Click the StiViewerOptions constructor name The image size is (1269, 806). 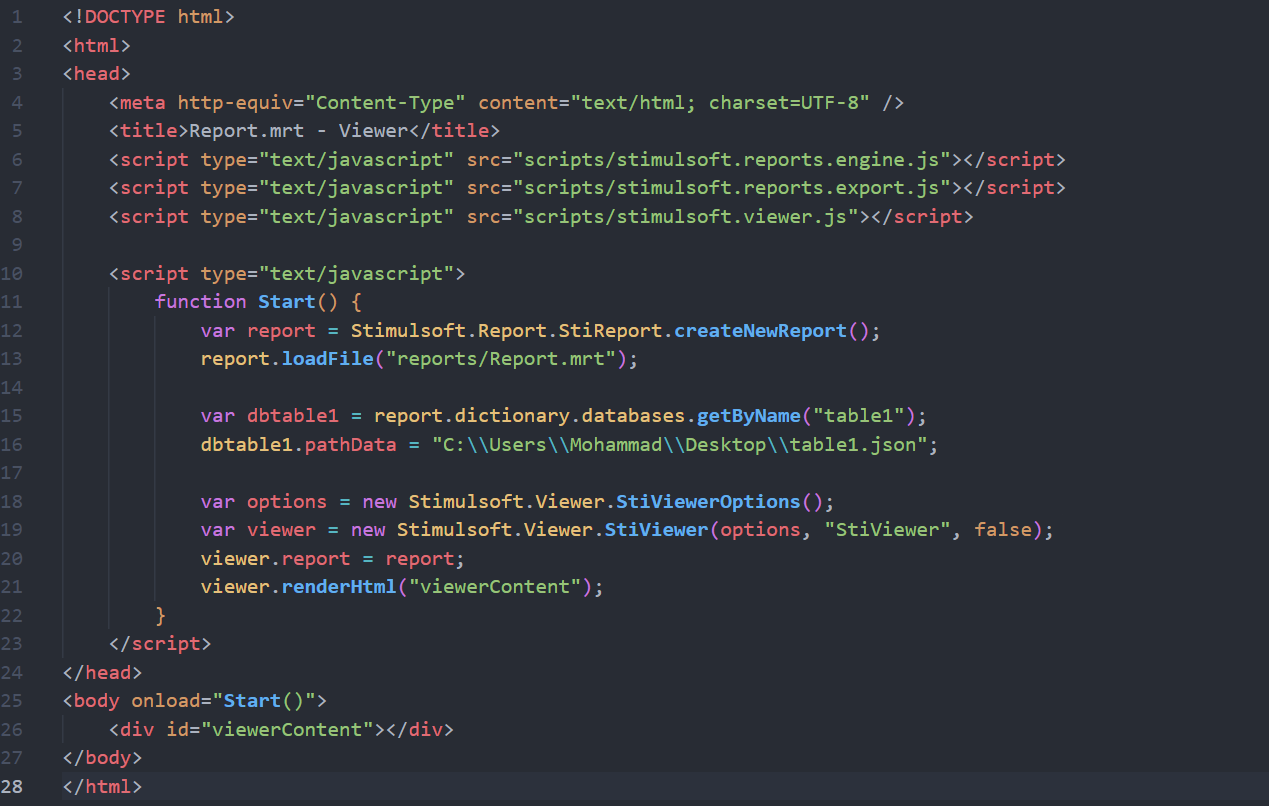point(709,501)
